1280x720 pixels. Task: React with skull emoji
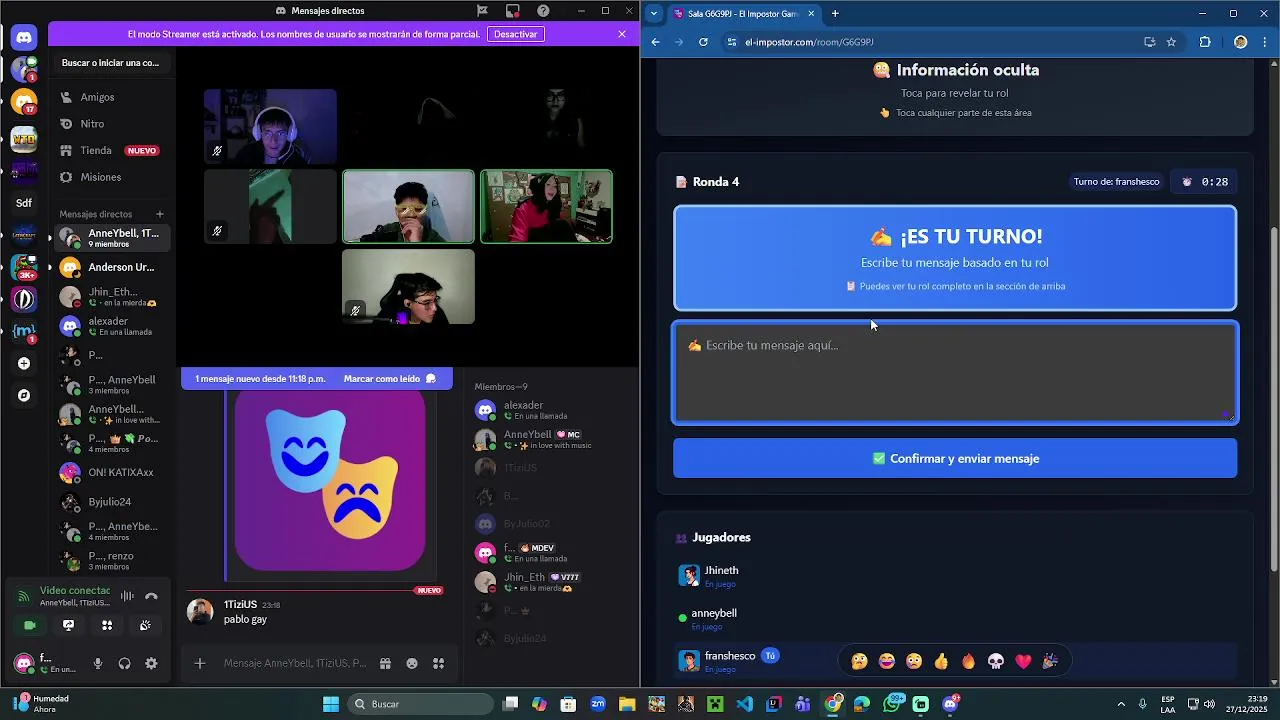[996, 661]
